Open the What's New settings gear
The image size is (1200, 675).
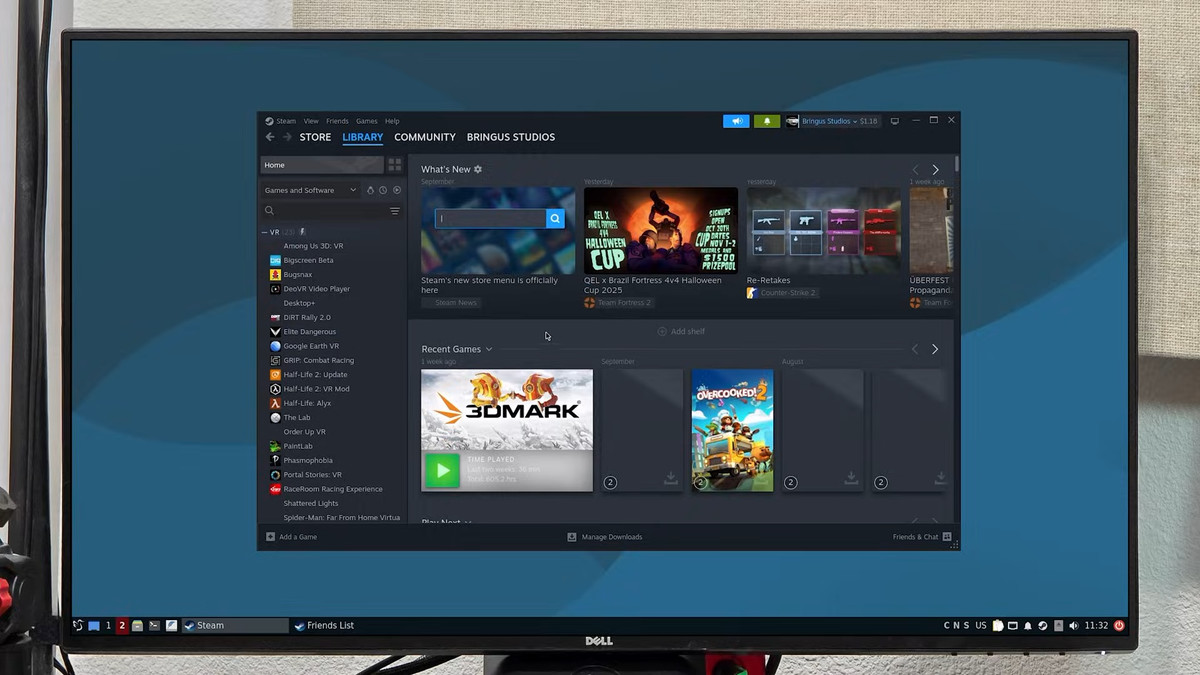478,169
